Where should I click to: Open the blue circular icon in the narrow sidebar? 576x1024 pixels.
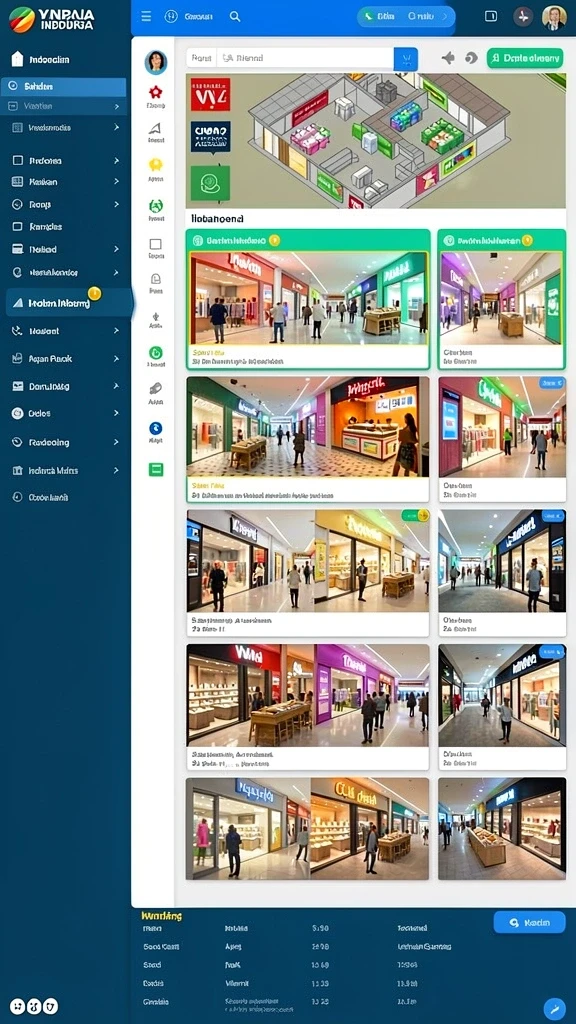[155, 428]
